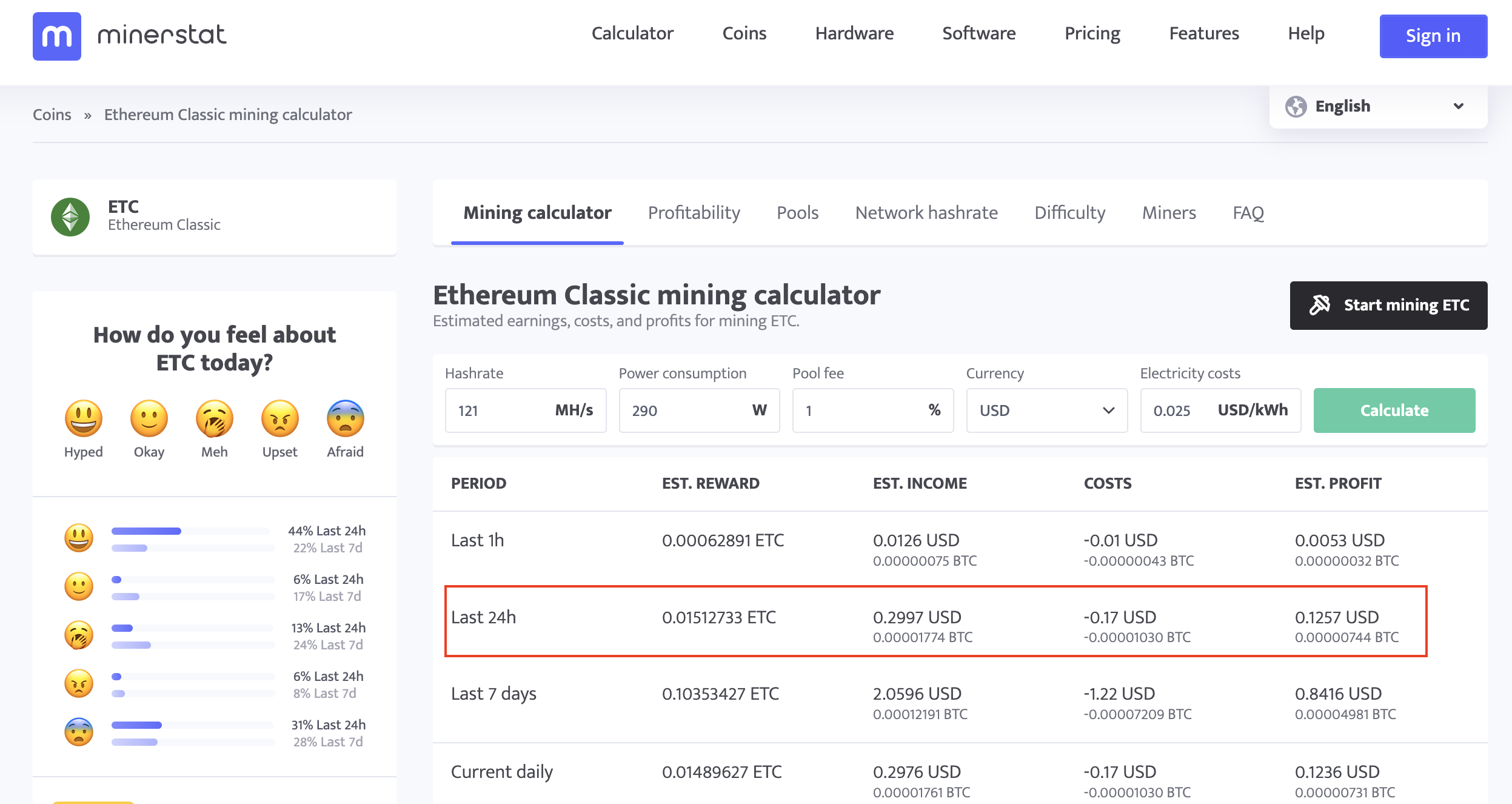Open the Coins navigation menu
This screenshot has height=804, width=1512.
[744, 33]
